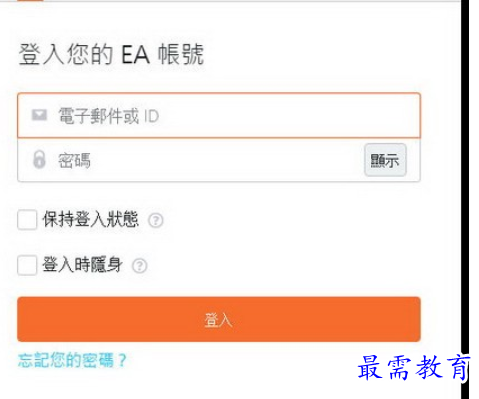The width and height of the screenshot is (479, 399).
Task: Tick the 登入時隱身 checkbox
Action: pos(27,265)
